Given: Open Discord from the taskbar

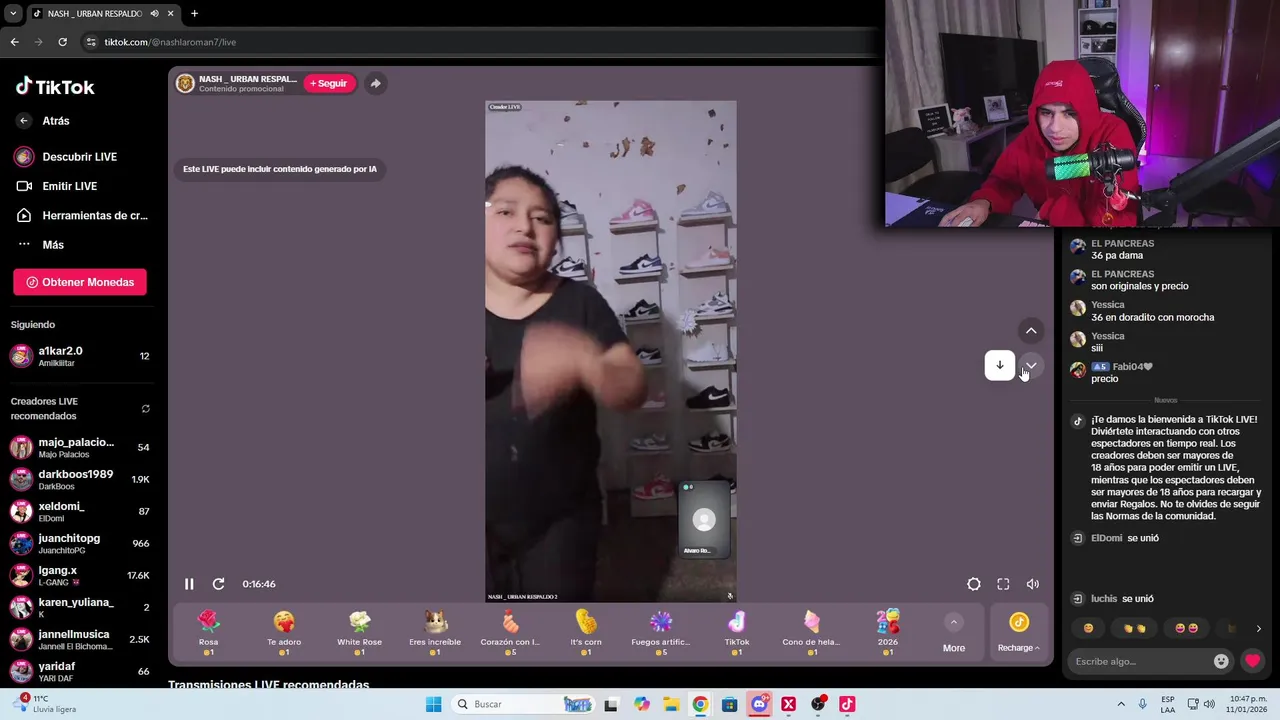Looking at the screenshot, I should point(759,704).
